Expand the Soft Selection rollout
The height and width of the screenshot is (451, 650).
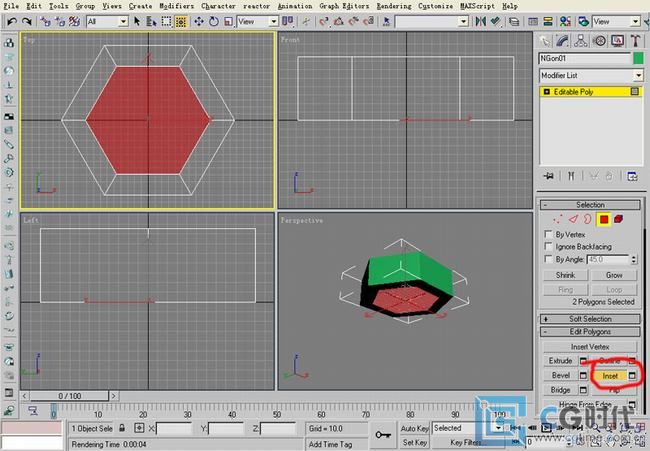(590, 319)
